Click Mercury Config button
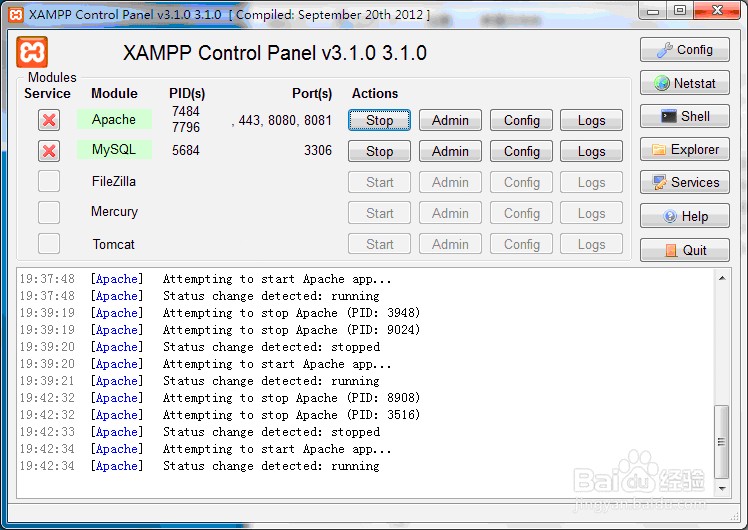The image size is (748, 530). coord(521,213)
